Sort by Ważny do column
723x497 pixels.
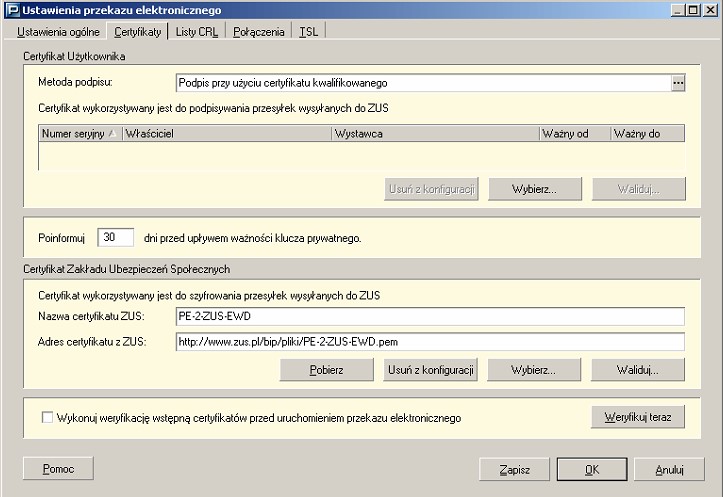coord(647,134)
